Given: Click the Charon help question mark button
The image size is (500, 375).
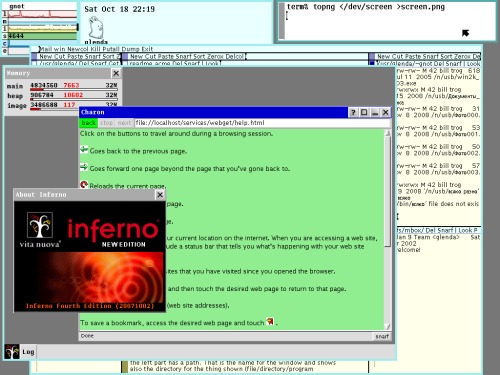Looking at the screenshot, I should point(353,112).
